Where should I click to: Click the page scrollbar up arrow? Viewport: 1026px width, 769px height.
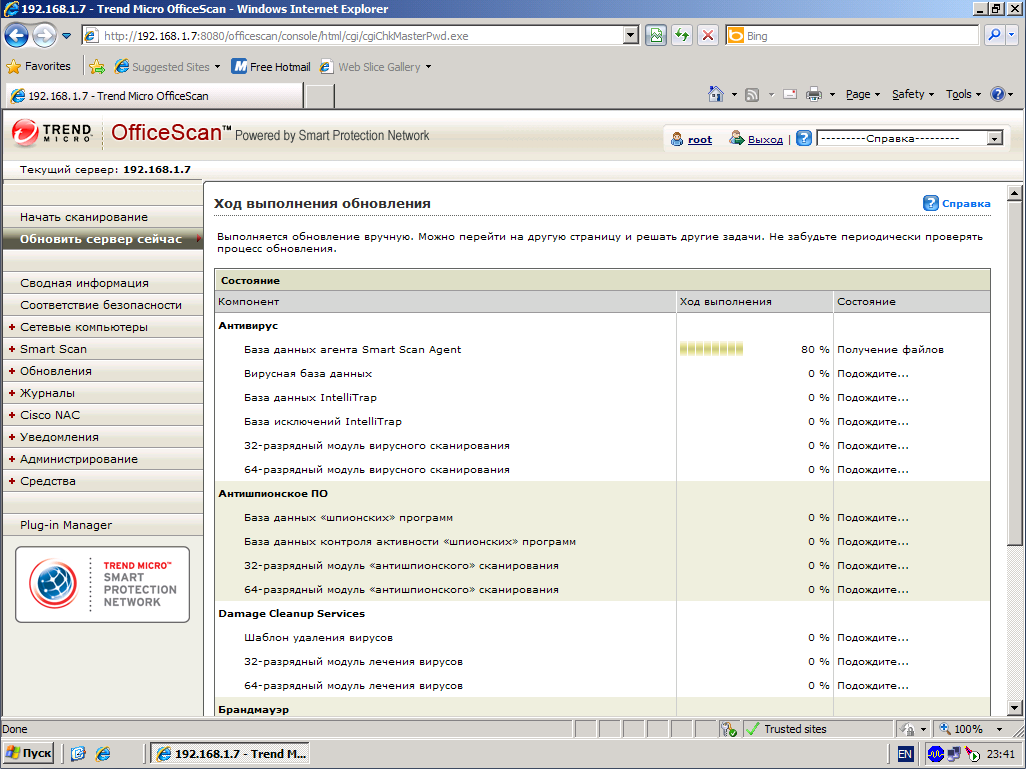(x=1014, y=192)
